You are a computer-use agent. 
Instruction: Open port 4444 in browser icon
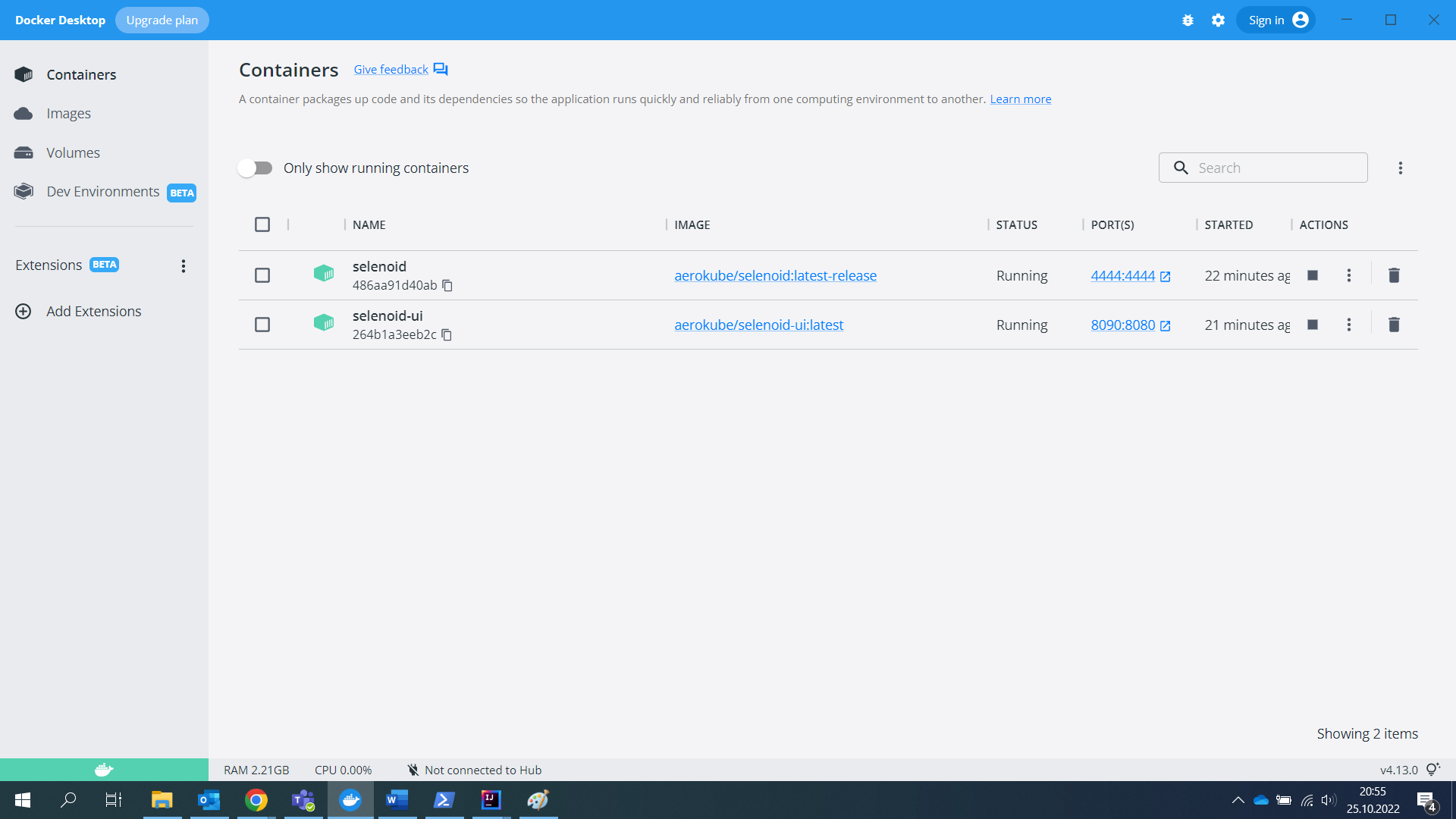pos(1166,277)
